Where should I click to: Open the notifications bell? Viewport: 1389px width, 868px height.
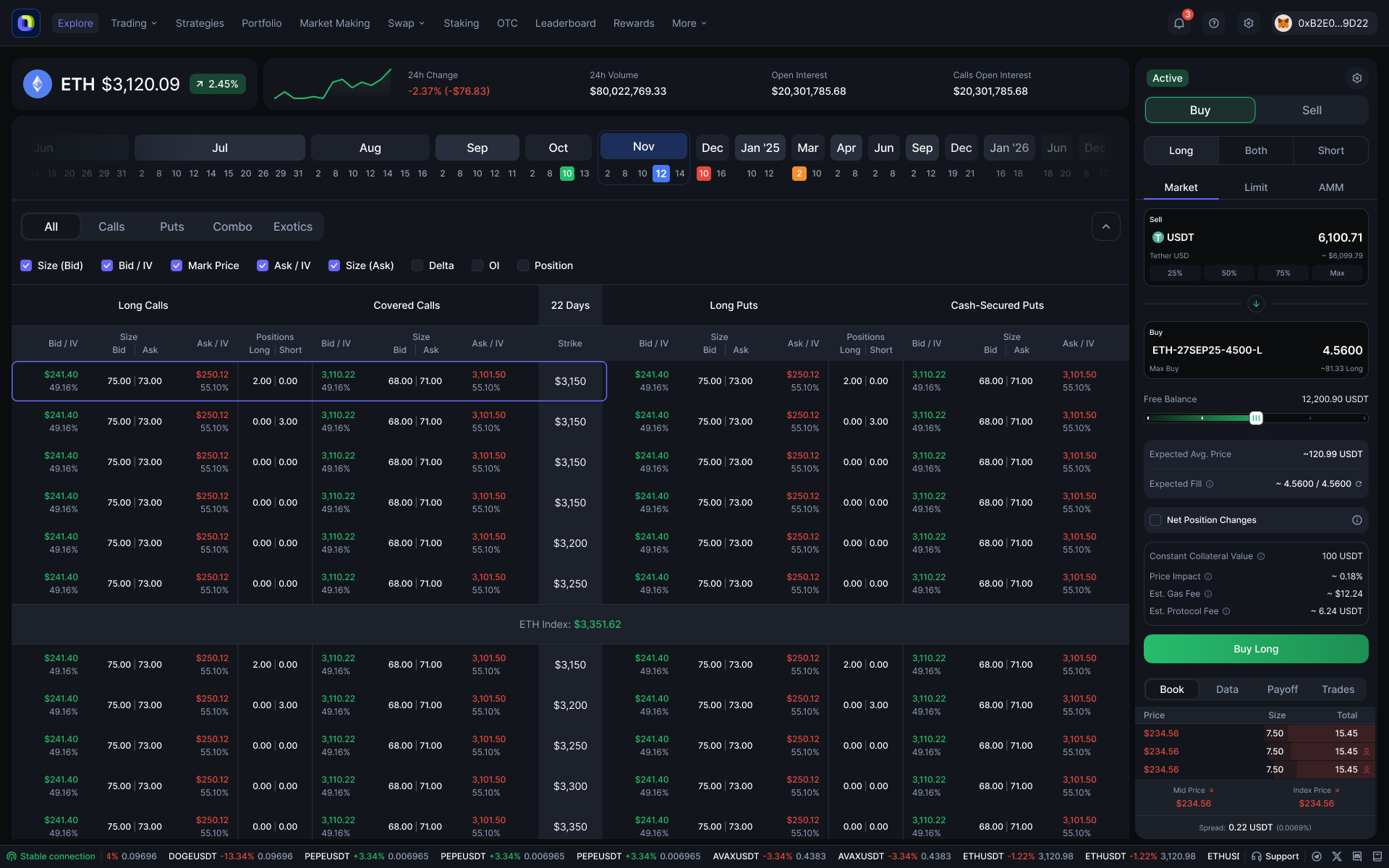pyautogui.click(x=1179, y=23)
